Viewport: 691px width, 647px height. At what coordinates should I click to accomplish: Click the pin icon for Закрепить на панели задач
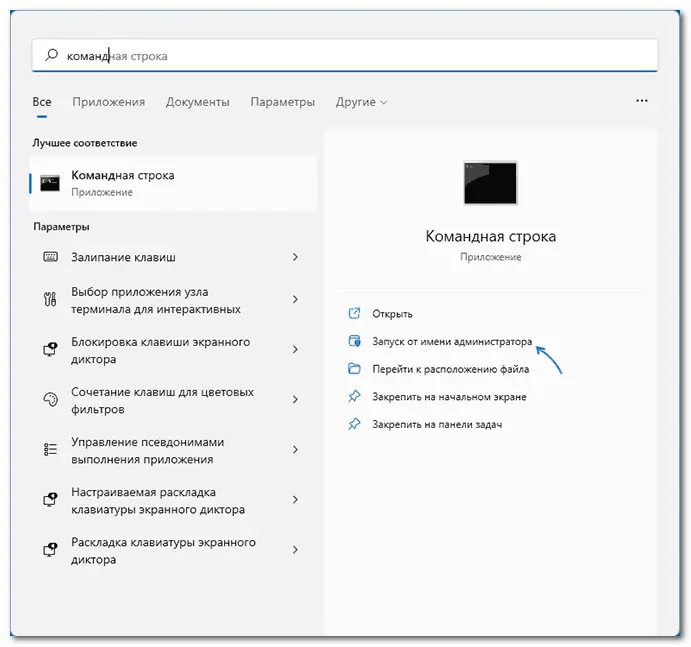[x=353, y=424]
